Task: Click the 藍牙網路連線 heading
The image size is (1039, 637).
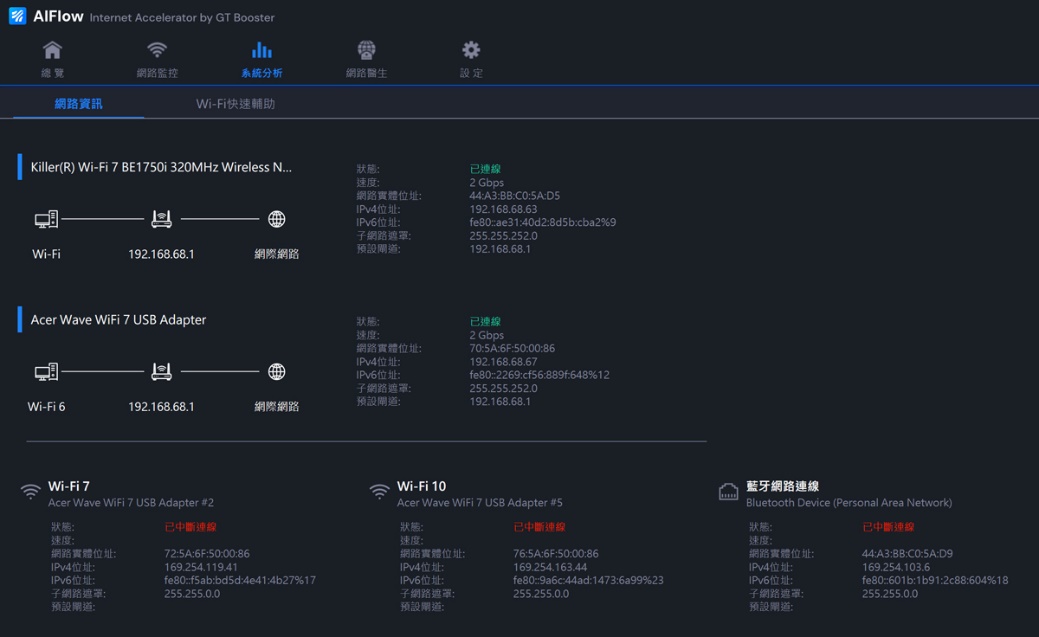Action: coord(782,486)
